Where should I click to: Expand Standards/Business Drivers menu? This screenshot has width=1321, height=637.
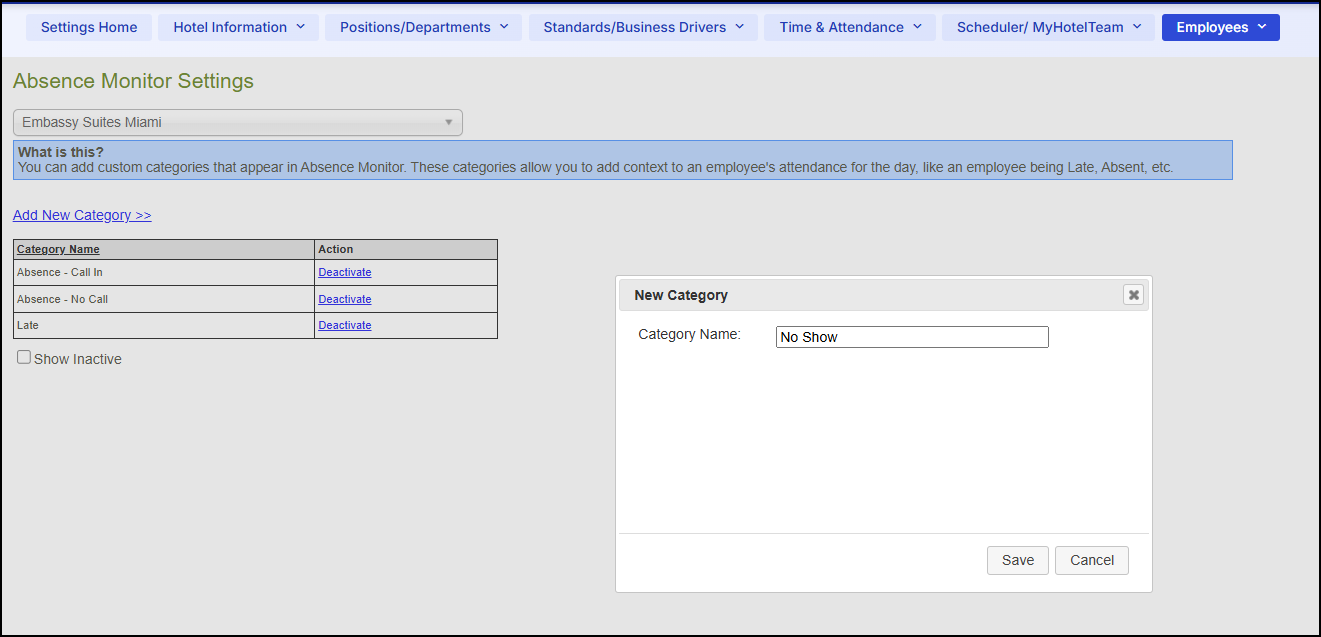[644, 27]
